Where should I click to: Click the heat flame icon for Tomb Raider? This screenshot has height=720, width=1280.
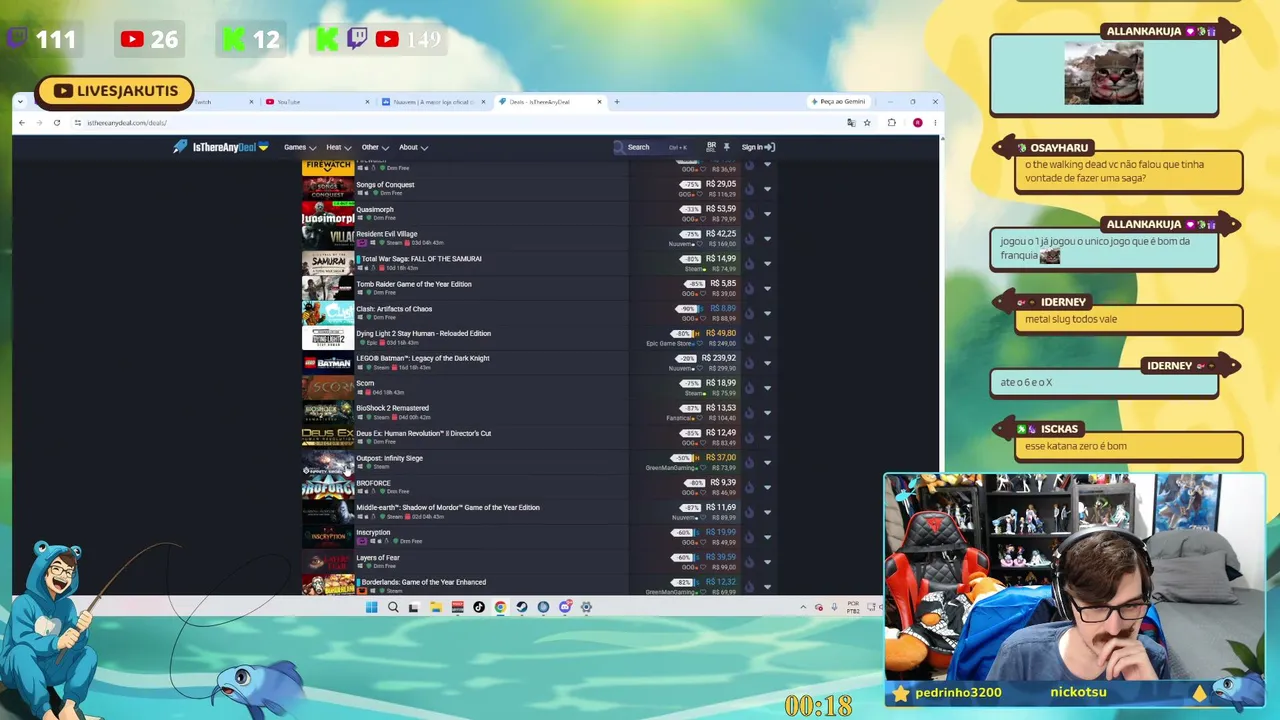(x=749, y=288)
